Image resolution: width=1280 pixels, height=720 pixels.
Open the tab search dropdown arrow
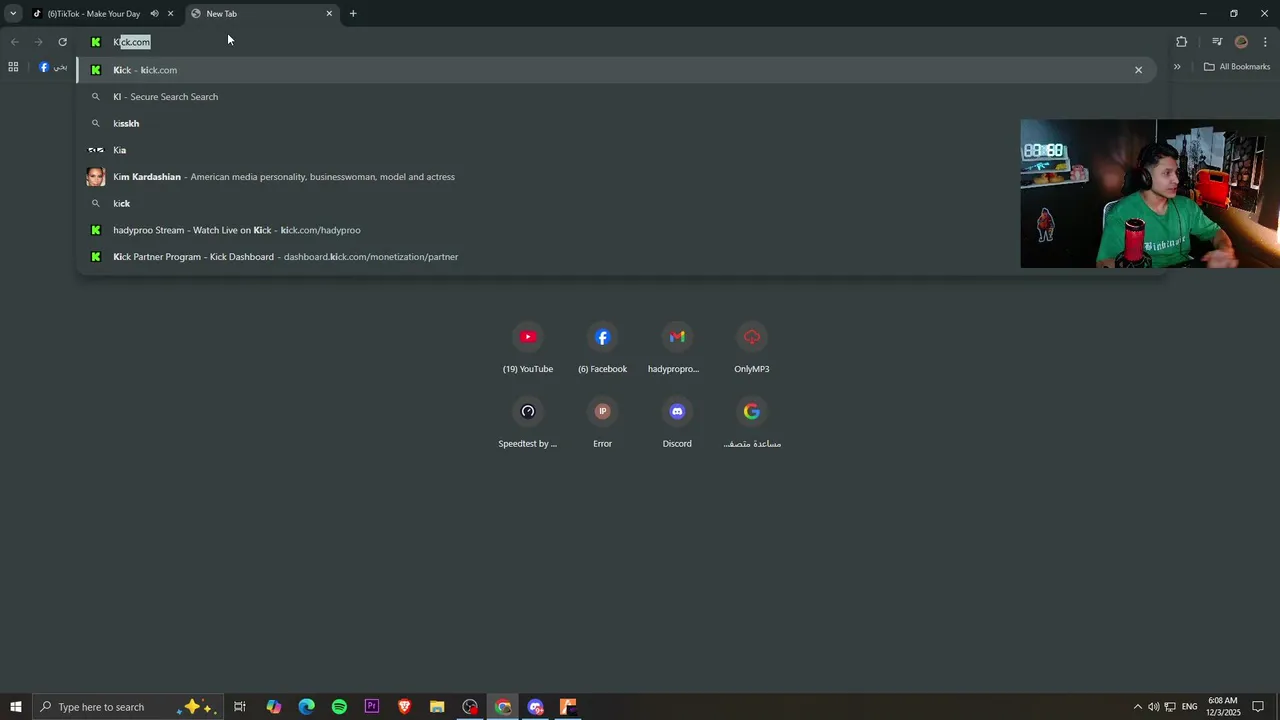(x=12, y=14)
